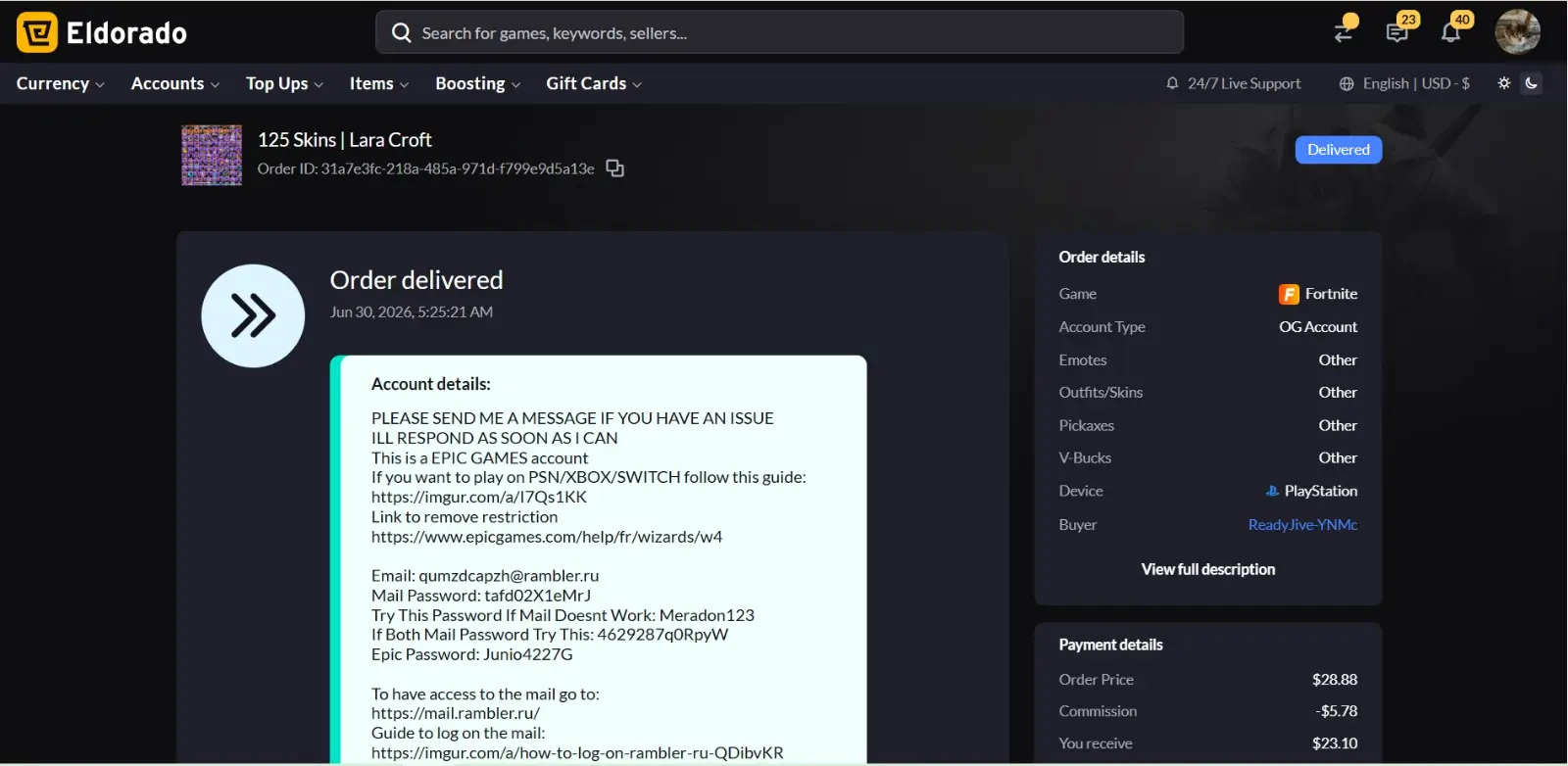Click the Eldorado logo icon
Image resolution: width=1568 pixels, height=766 pixels.
click(x=37, y=32)
